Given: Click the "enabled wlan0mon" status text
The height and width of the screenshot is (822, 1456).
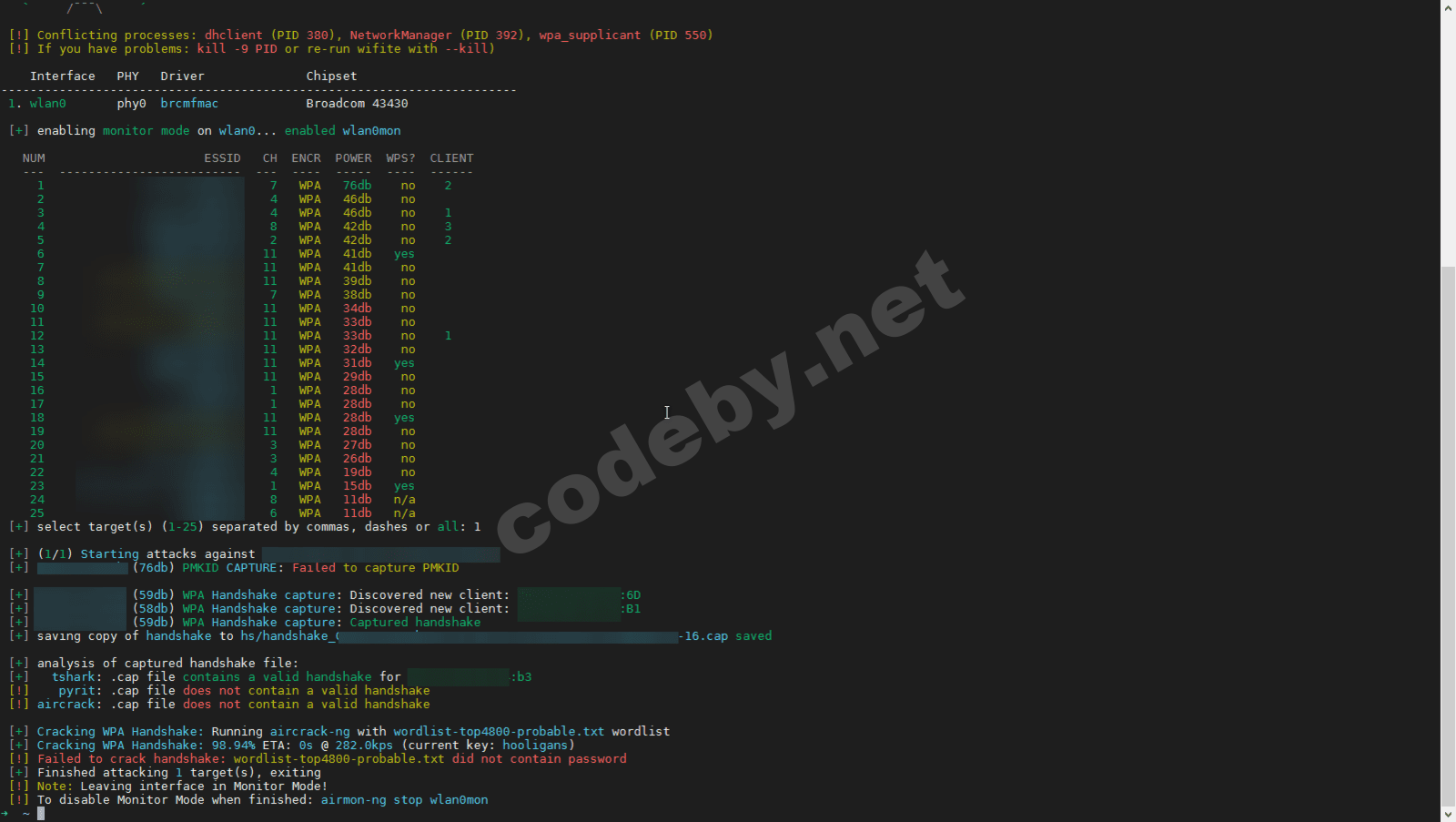Looking at the screenshot, I should point(343,131).
